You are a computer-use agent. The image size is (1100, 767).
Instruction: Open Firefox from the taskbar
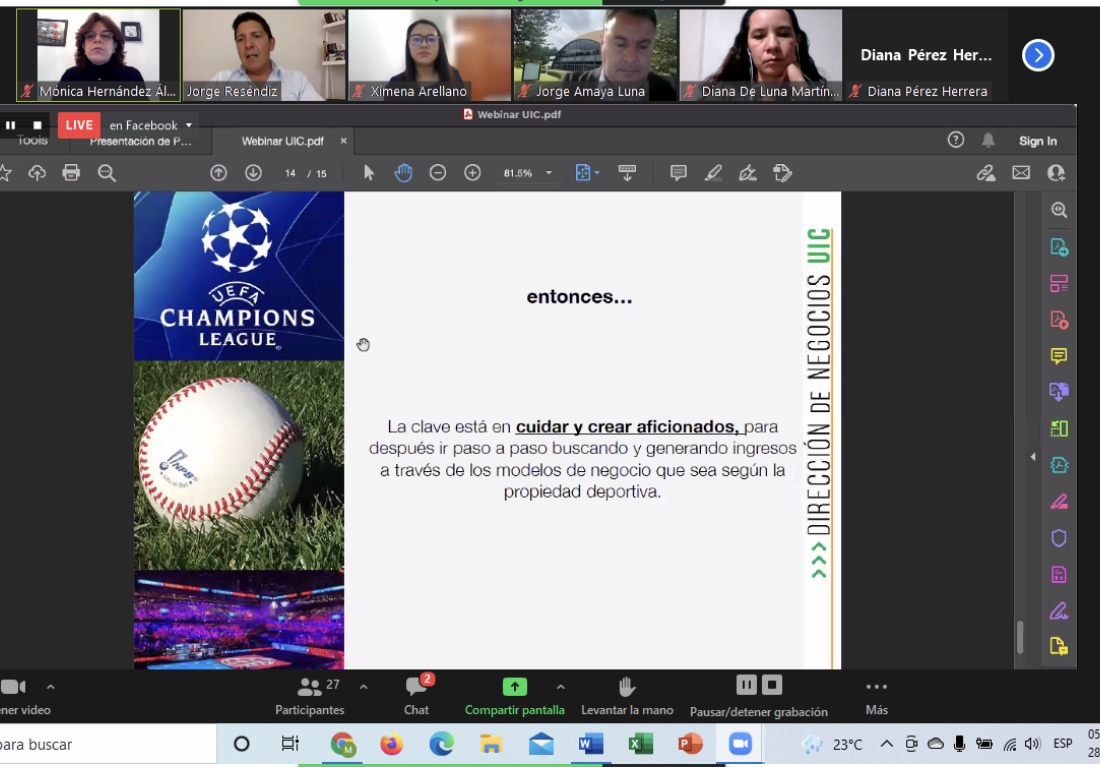coord(391,744)
